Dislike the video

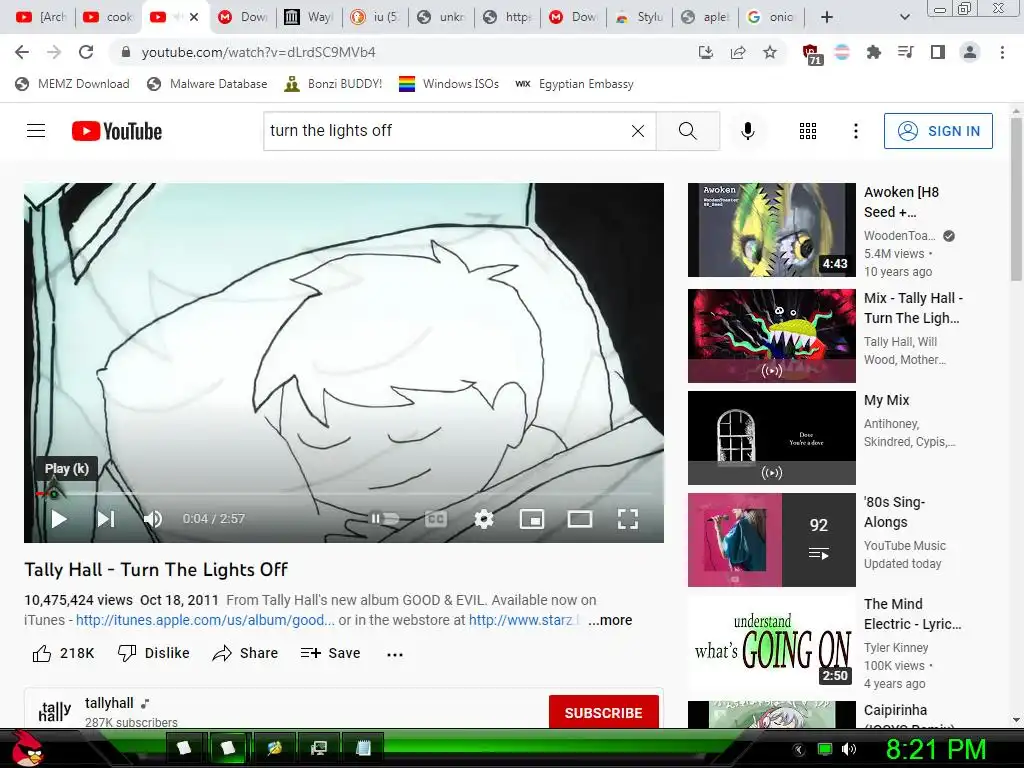click(153, 653)
